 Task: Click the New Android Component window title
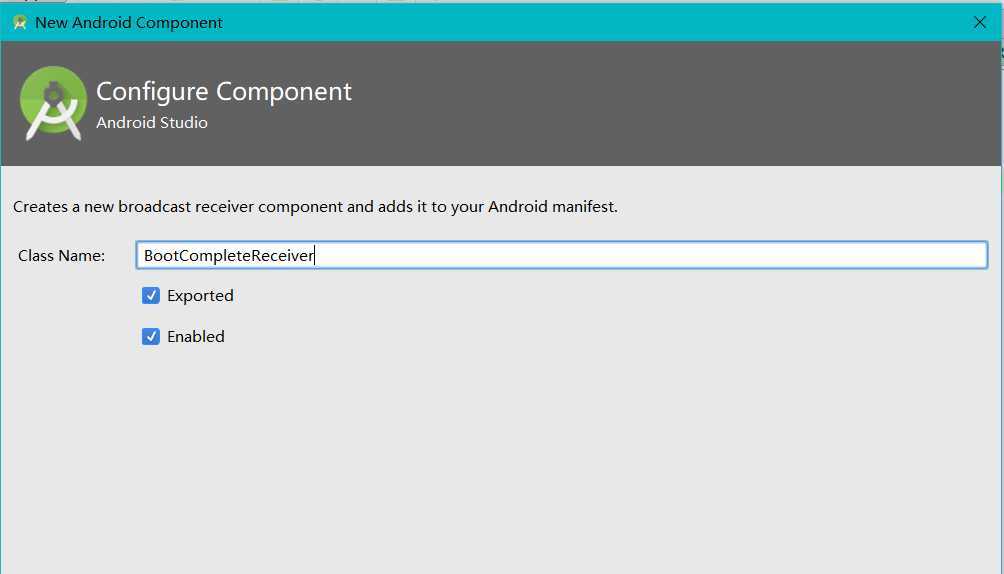pyautogui.click(x=129, y=22)
